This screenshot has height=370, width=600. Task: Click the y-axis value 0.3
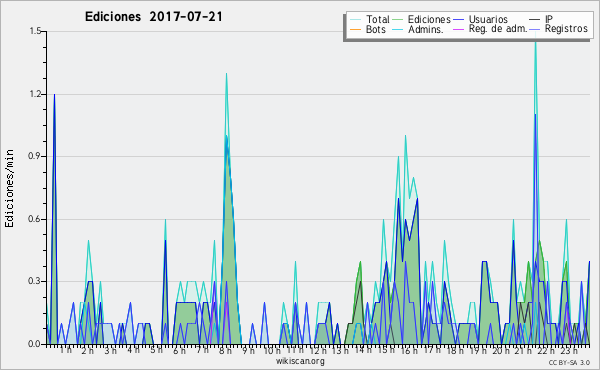coord(35,281)
